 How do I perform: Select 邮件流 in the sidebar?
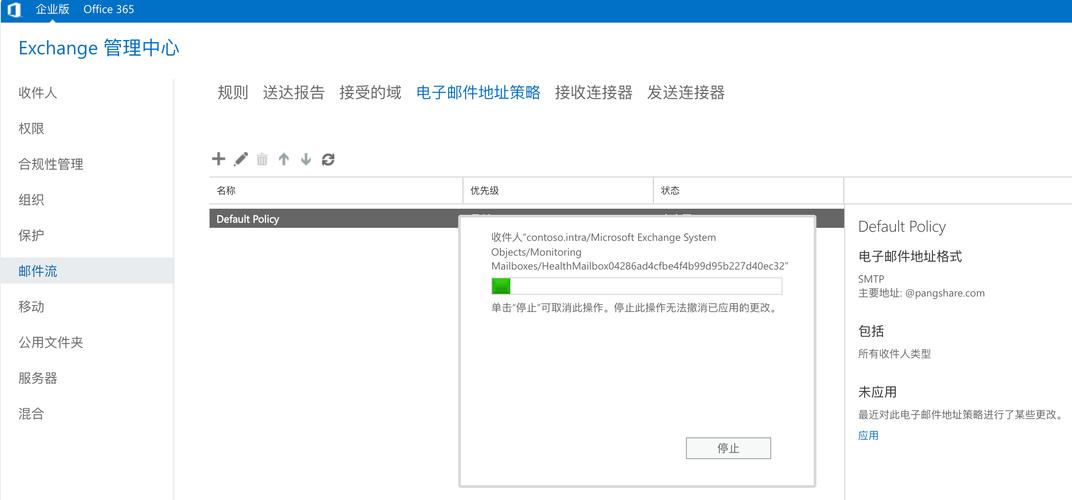[x=87, y=271]
